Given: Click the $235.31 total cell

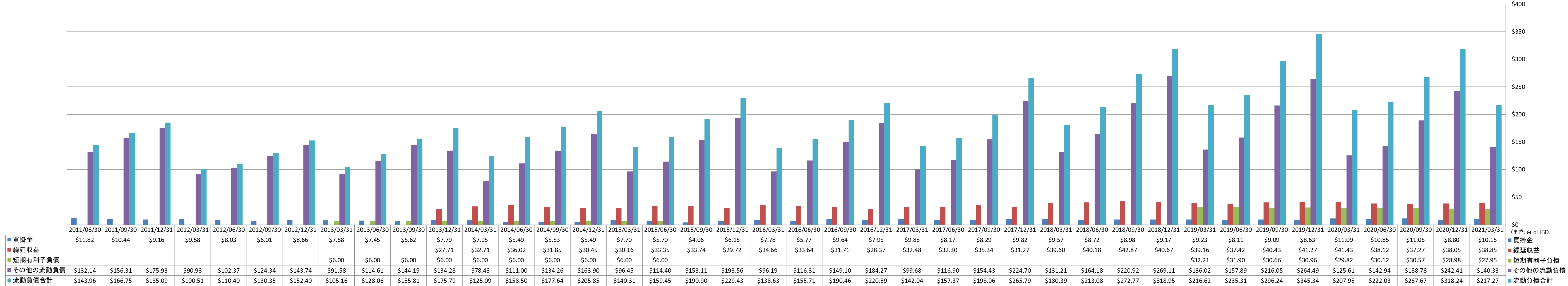Looking at the screenshot, I should click(1236, 280).
